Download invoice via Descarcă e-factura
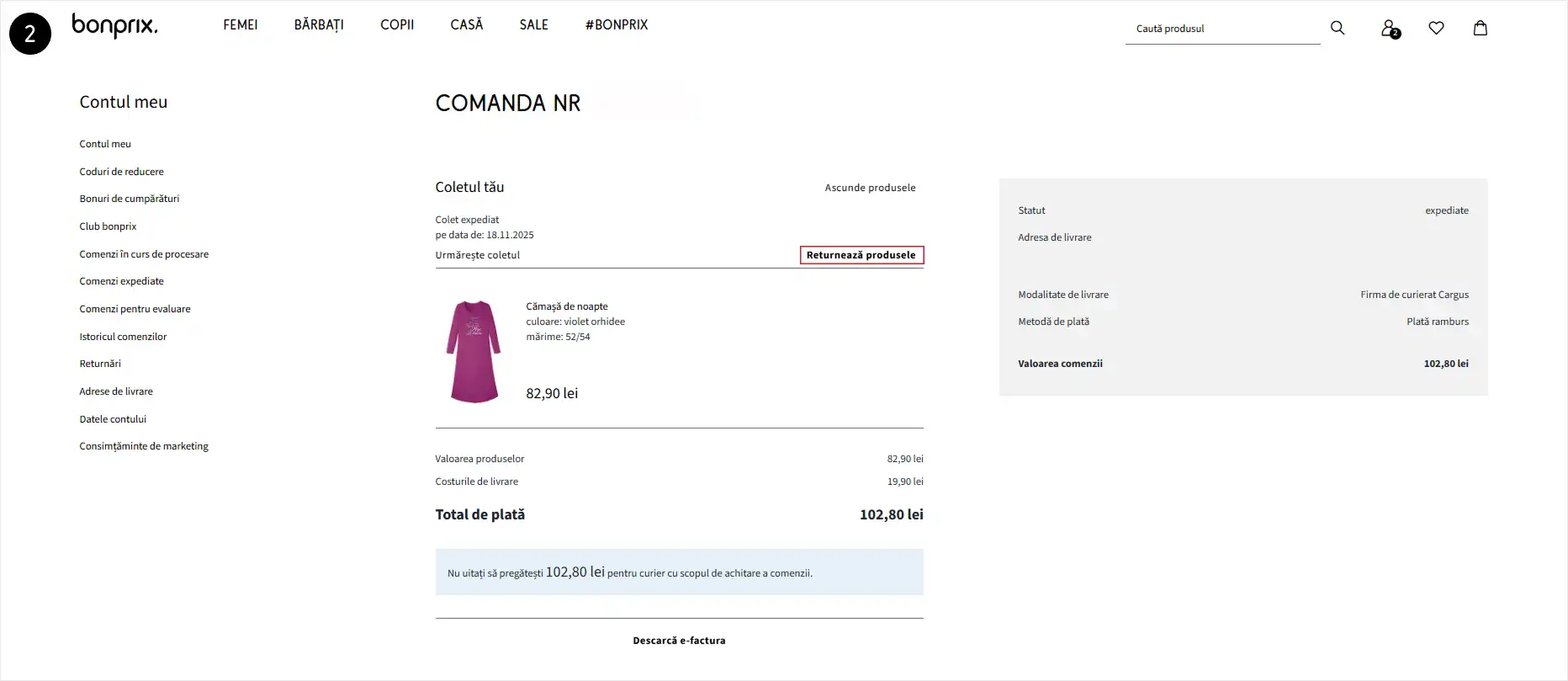1568x681 pixels. click(x=679, y=641)
